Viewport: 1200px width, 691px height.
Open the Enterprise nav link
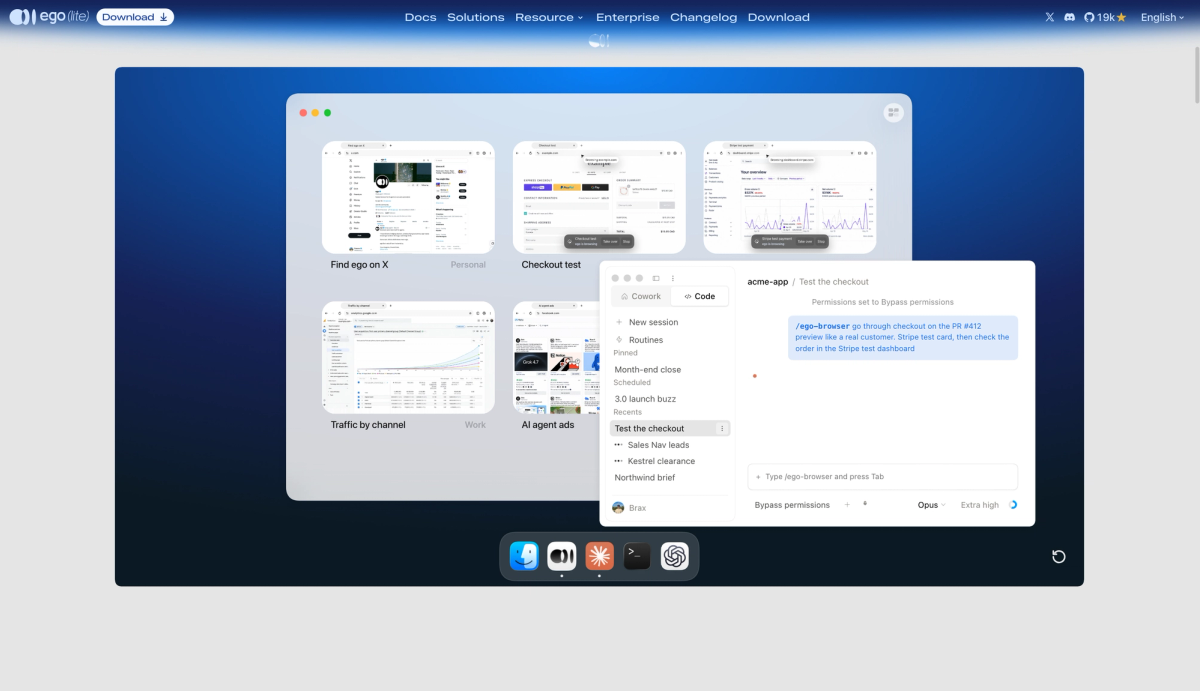(x=628, y=17)
